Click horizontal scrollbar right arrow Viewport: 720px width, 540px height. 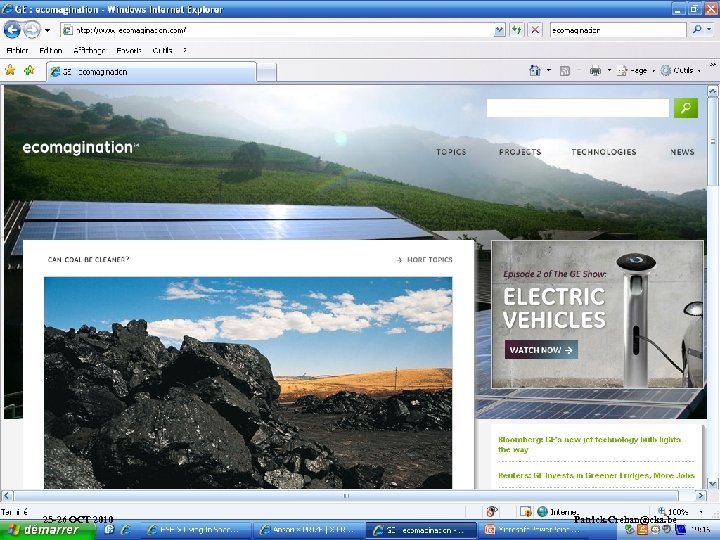tap(700, 496)
